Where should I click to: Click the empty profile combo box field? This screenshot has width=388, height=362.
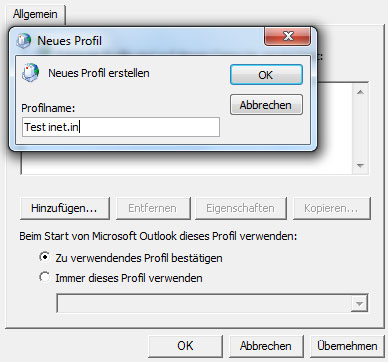point(204,303)
